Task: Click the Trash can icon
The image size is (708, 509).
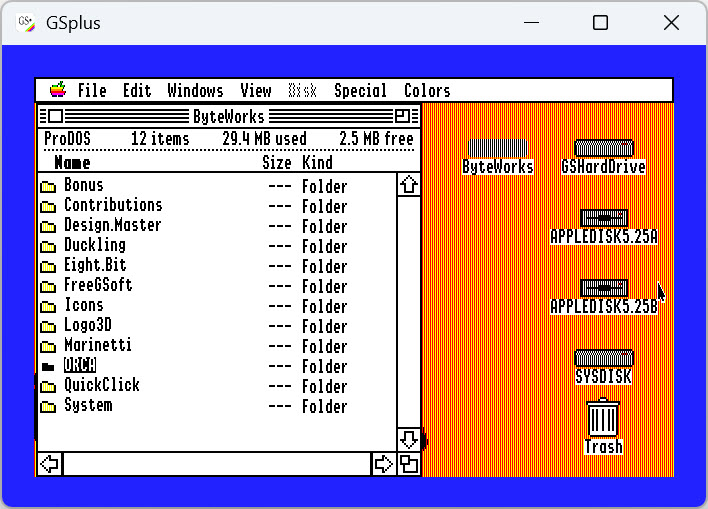Action: pos(604,418)
